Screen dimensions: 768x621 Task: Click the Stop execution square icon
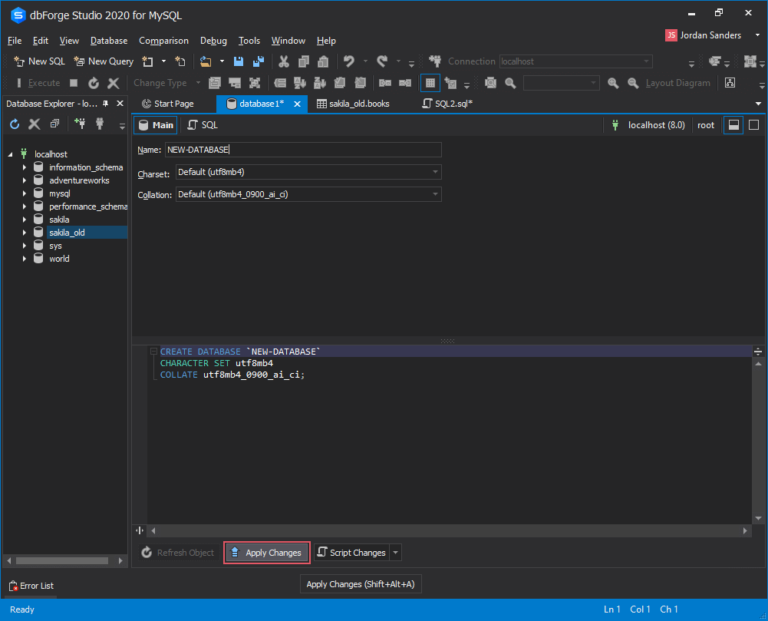click(73, 83)
